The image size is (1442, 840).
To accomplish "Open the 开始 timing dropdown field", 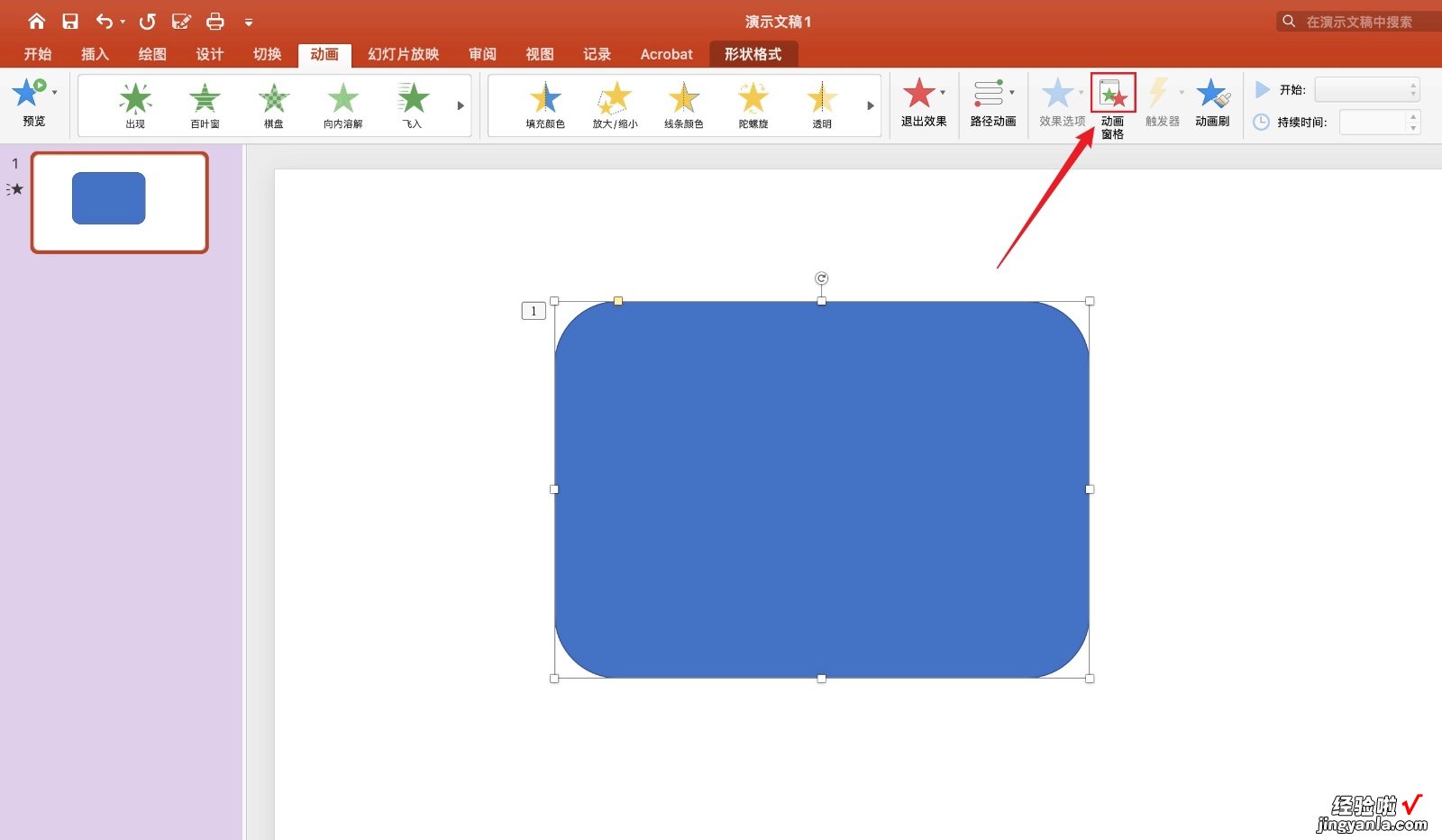I will click(1367, 89).
